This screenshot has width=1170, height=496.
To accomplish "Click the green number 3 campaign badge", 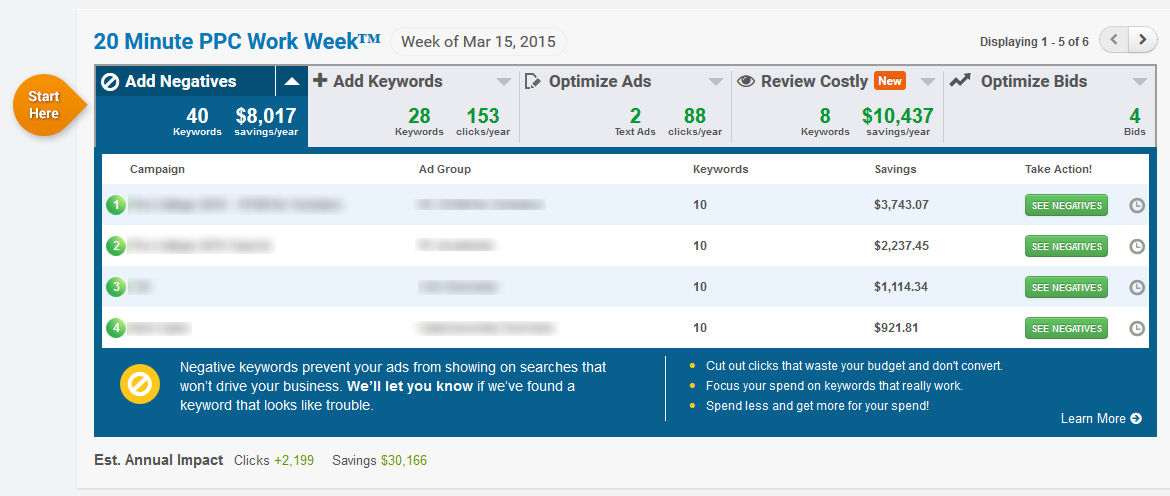I will point(116,288).
